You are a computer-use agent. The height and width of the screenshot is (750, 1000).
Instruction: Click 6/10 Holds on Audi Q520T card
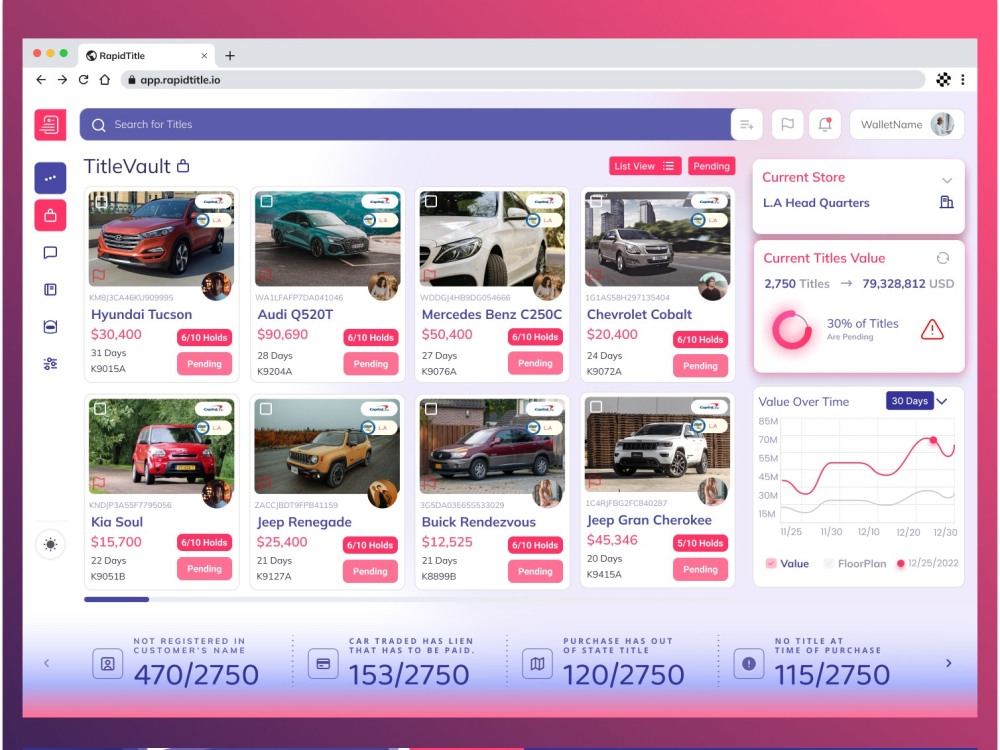tap(371, 337)
